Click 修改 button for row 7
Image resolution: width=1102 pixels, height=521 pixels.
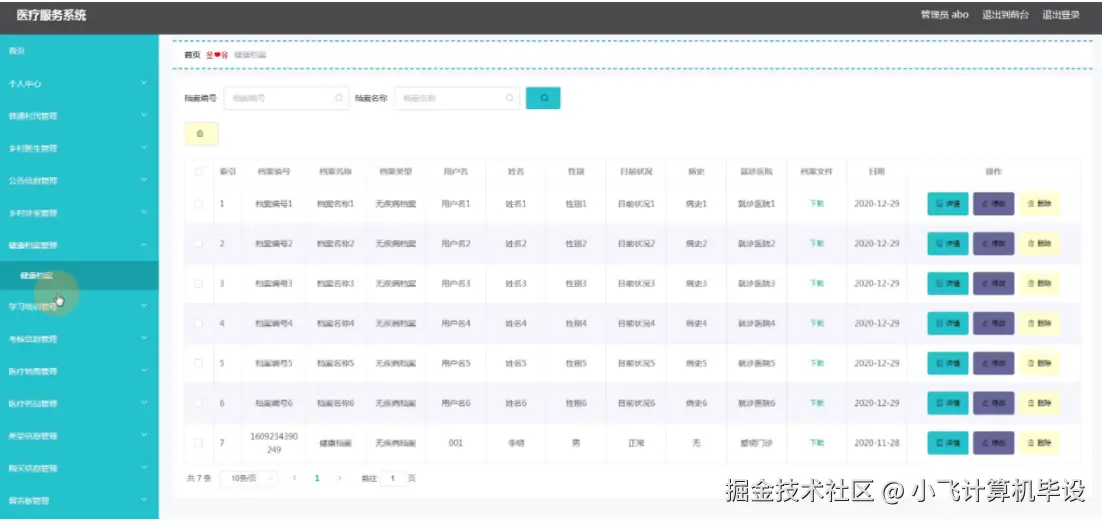click(993, 443)
